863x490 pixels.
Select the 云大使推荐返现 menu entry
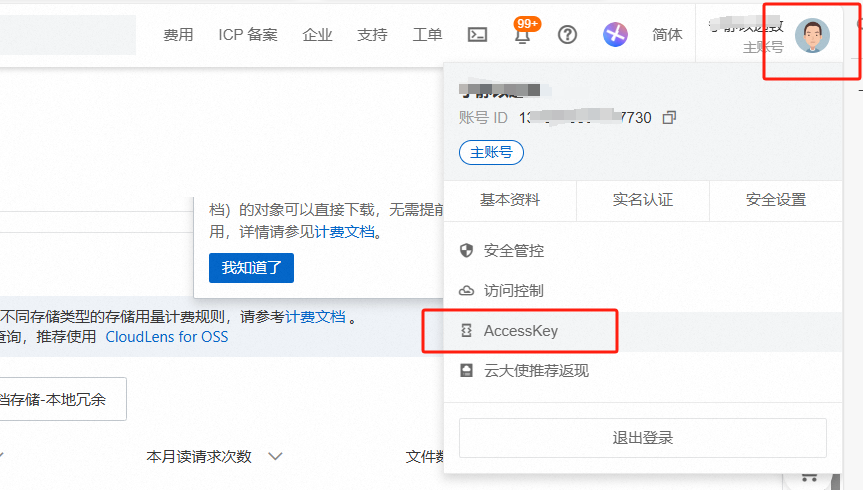tap(643, 371)
